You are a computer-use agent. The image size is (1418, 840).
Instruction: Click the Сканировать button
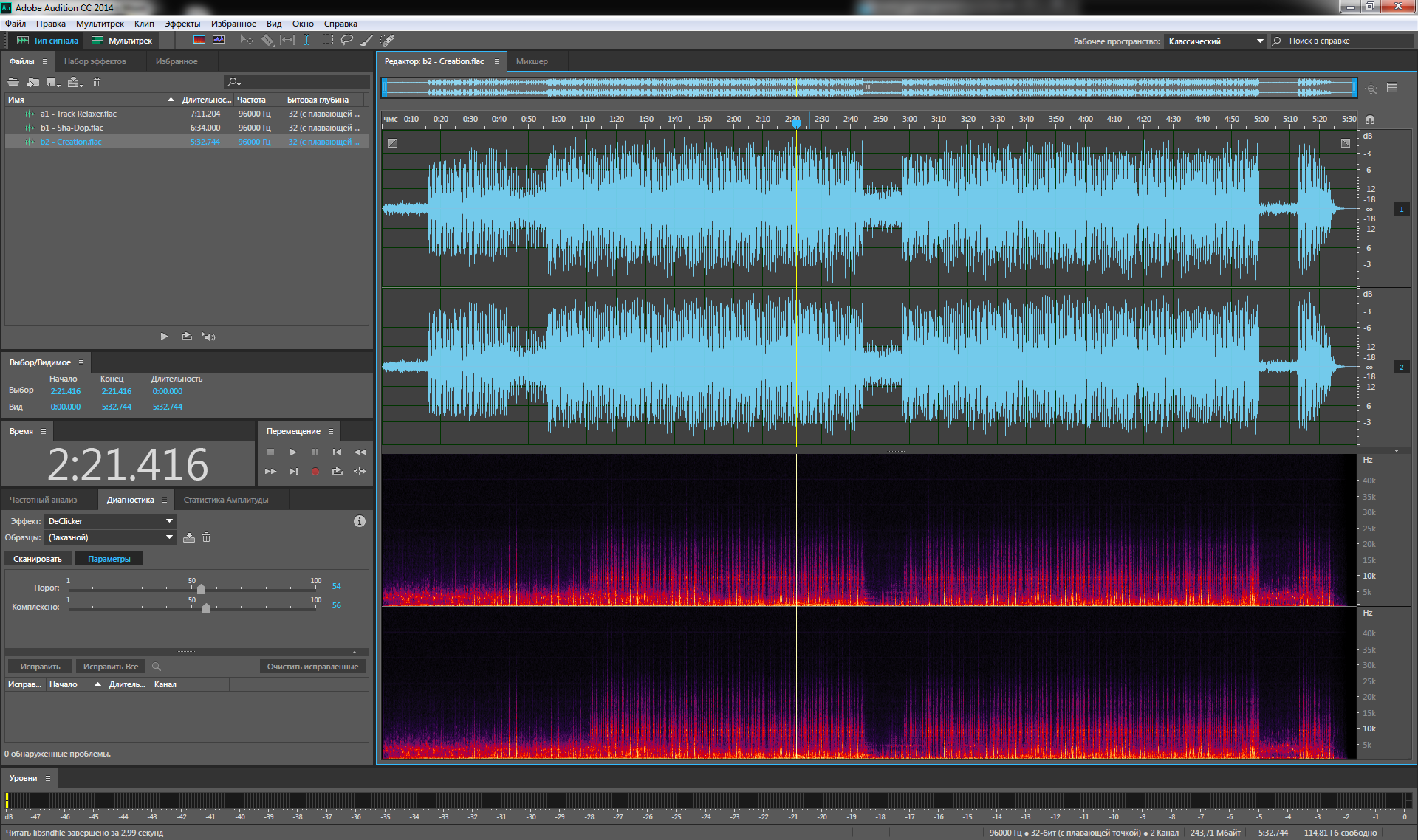[38, 559]
